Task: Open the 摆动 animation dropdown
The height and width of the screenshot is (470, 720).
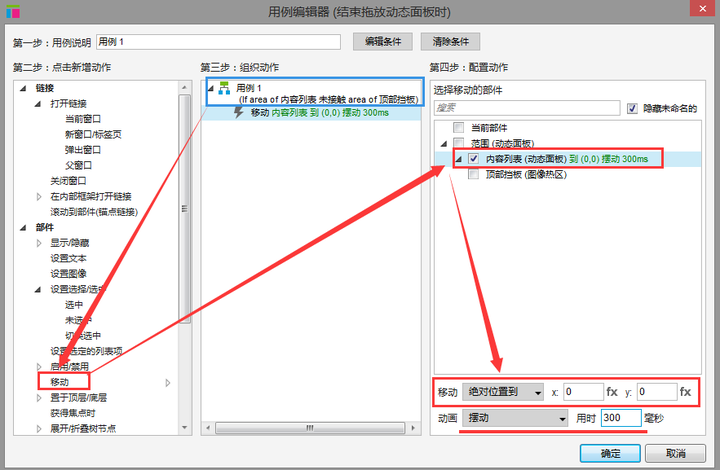Action: pyautogui.click(x=515, y=418)
